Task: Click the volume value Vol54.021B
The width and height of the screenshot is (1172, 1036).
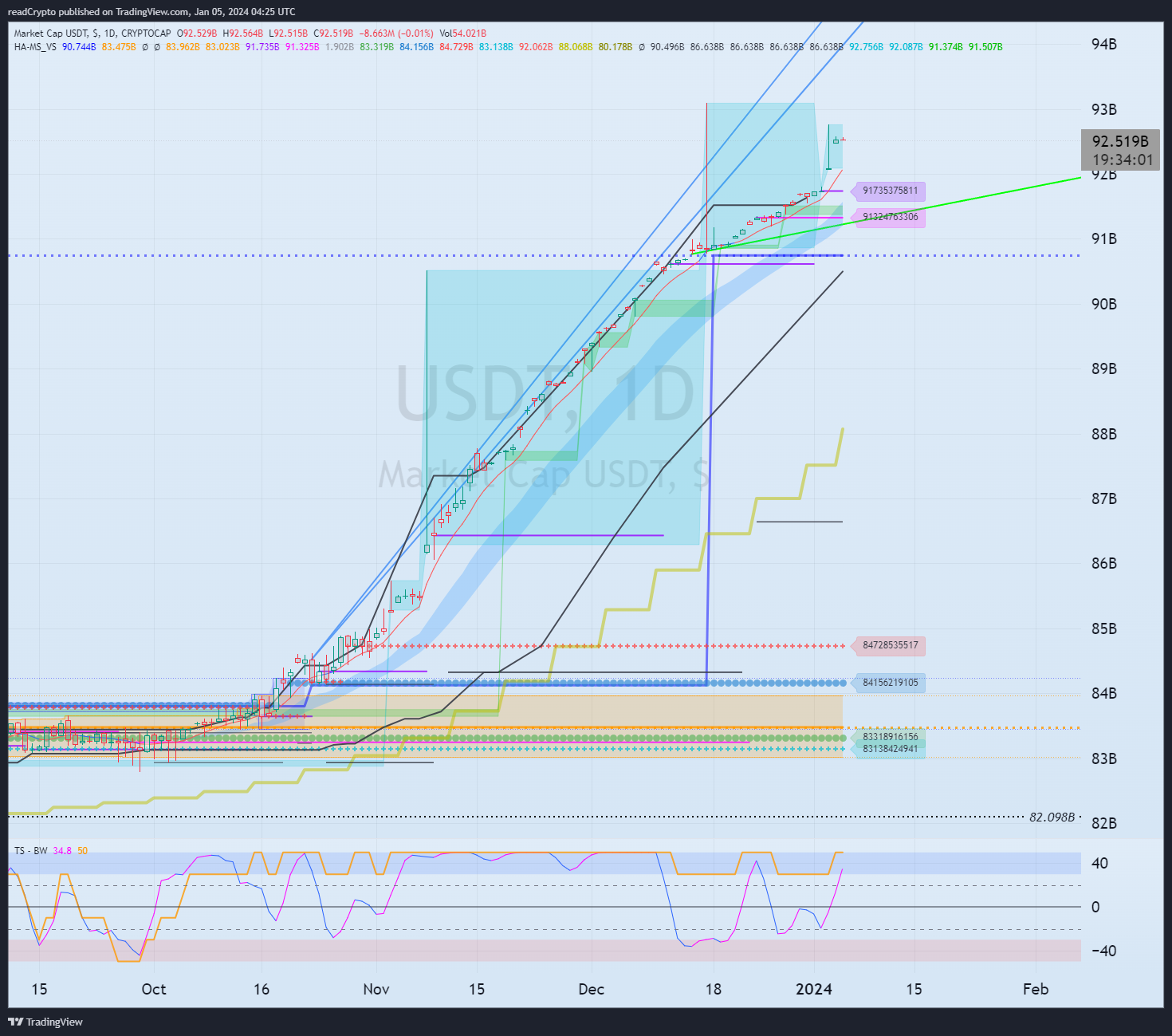Action: pyautogui.click(x=463, y=33)
